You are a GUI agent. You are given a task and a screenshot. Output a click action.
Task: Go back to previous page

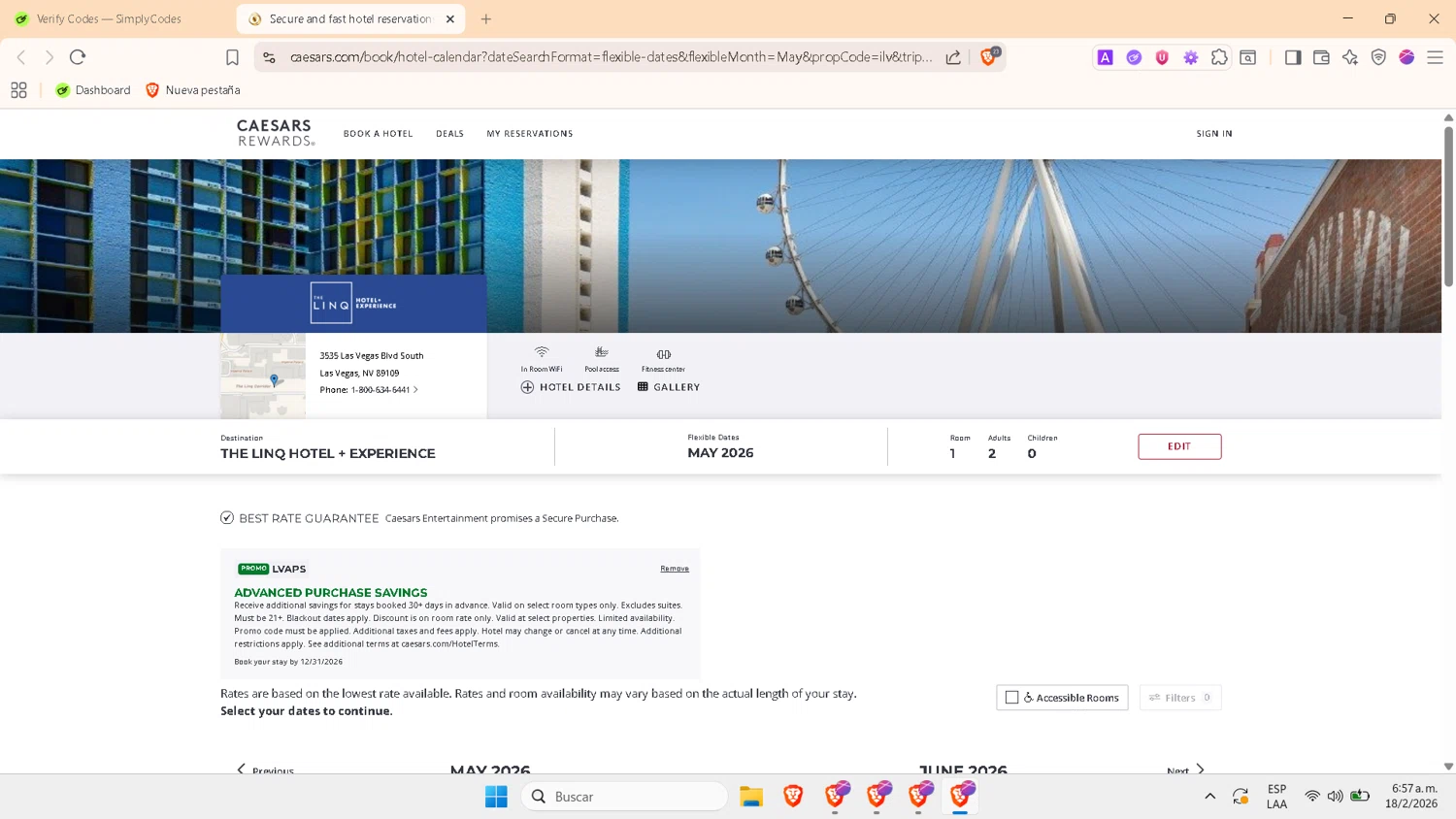pyautogui.click(x=21, y=57)
